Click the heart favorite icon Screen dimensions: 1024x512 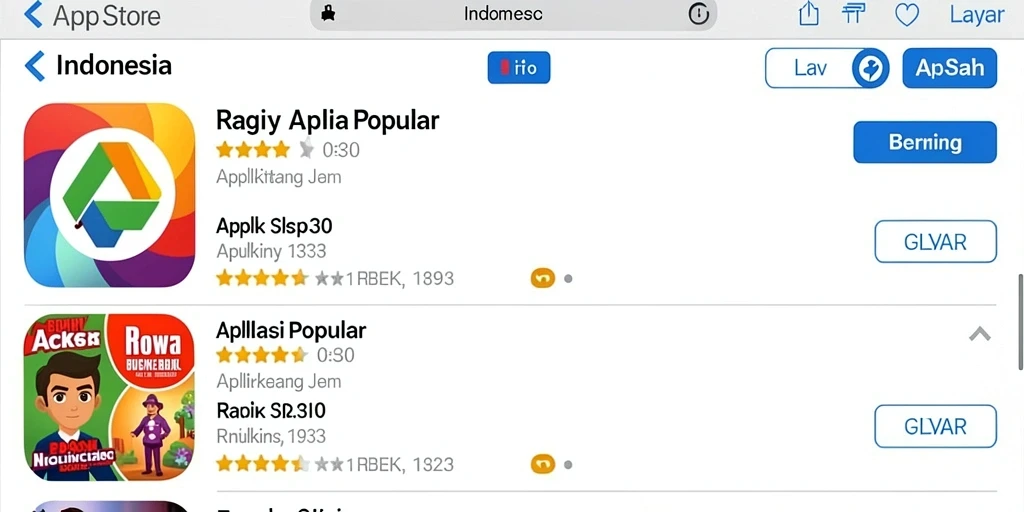click(906, 14)
